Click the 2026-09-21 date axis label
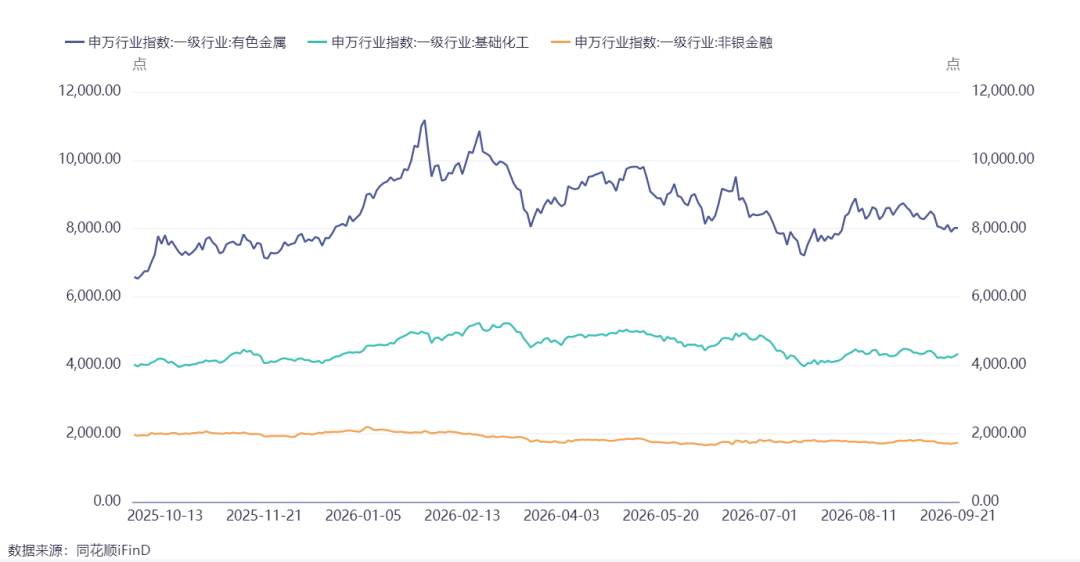The width and height of the screenshot is (1080, 562). [x=957, y=516]
